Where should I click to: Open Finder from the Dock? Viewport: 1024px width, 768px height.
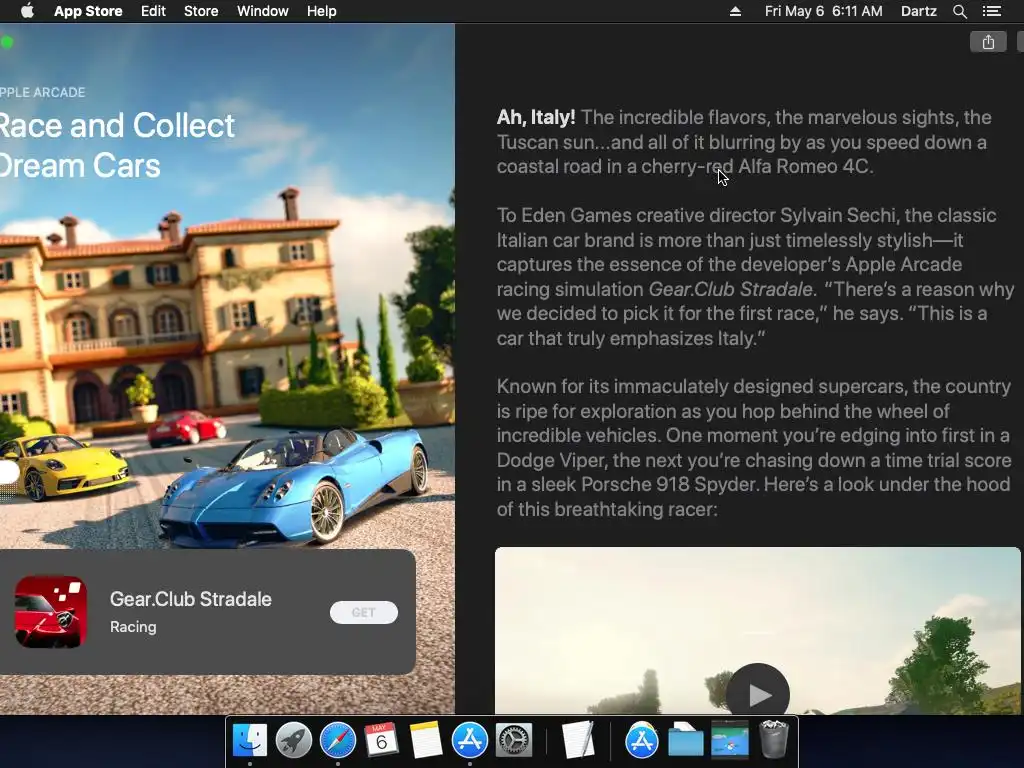249,740
